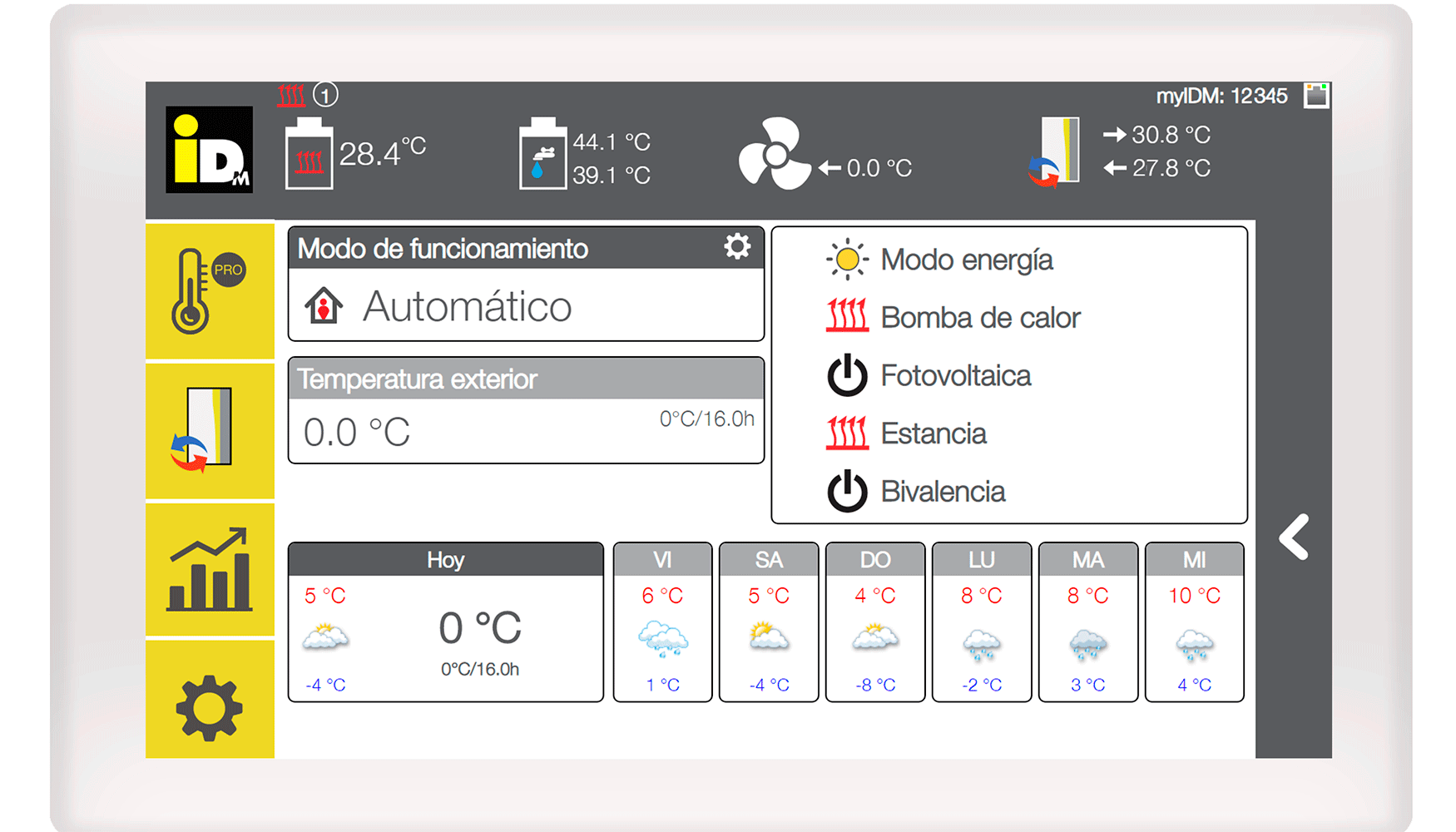
Task: Click the rain cloud icon in LU card
Action: [x=982, y=646]
